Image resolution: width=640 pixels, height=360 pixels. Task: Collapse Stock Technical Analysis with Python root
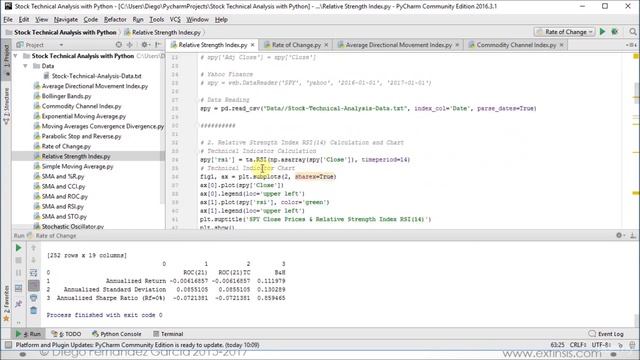click(x=16, y=56)
